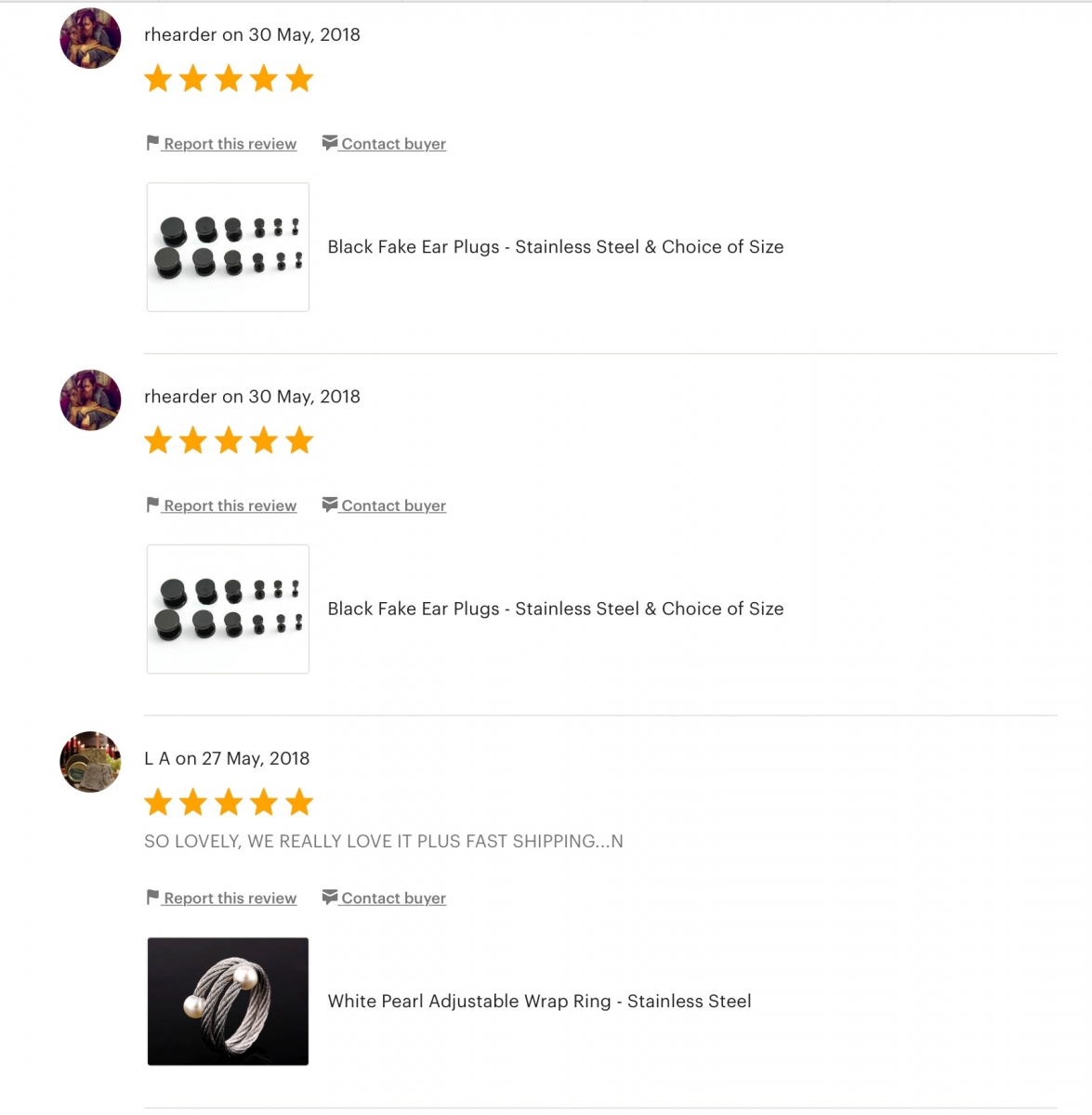Open ear plugs thumbnail in first rhearder review
The image size is (1092, 1115).
click(228, 247)
